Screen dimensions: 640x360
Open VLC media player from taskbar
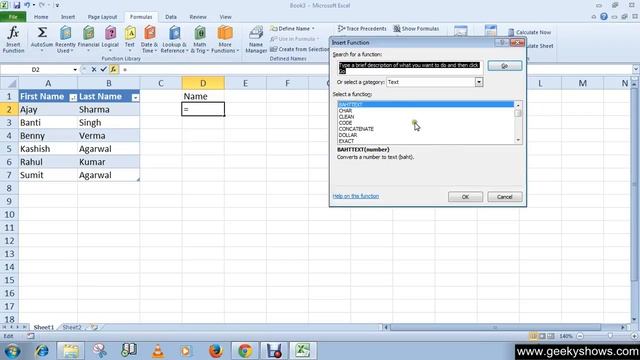[158, 351]
